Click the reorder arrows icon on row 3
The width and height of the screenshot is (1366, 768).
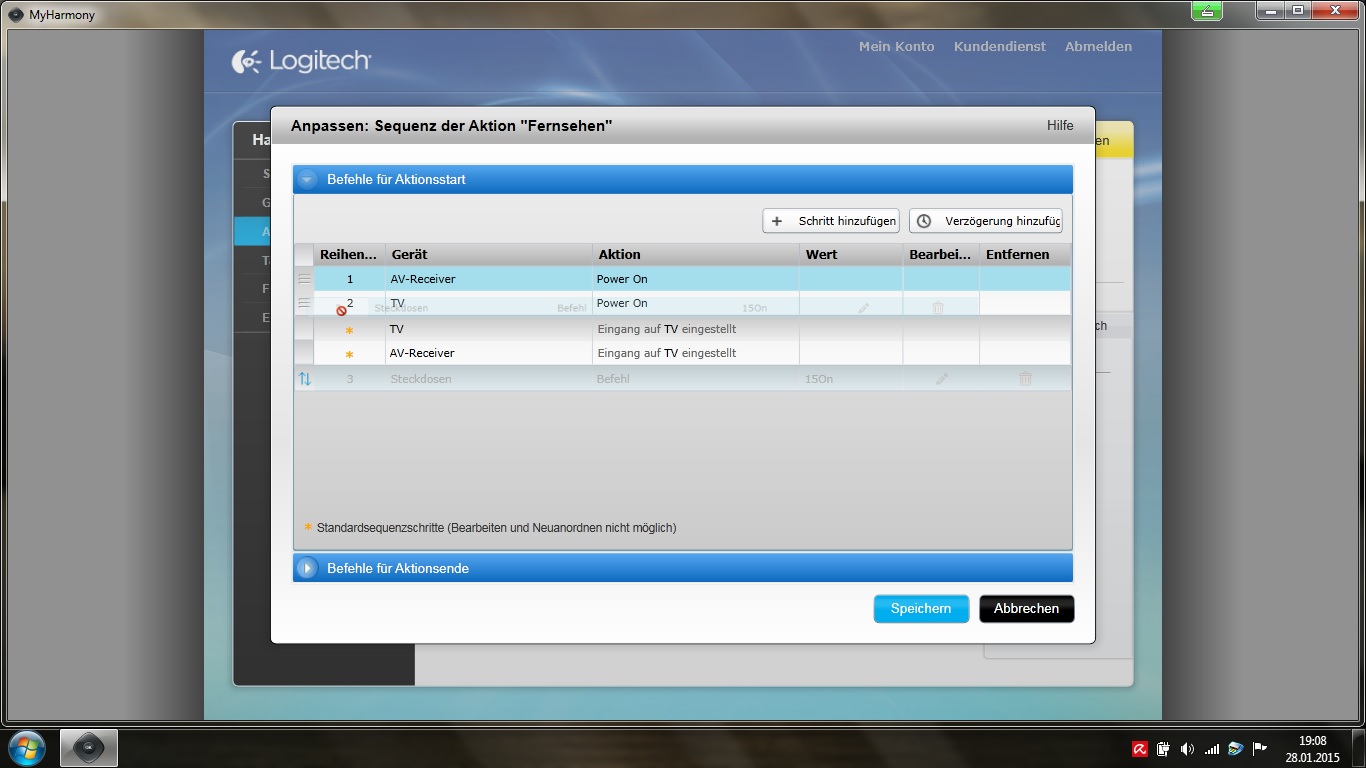tap(305, 379)
